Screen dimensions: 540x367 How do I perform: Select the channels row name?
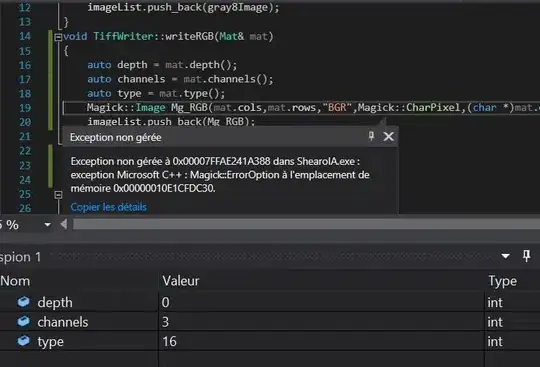pyautogui.click(x=63, y=322)
